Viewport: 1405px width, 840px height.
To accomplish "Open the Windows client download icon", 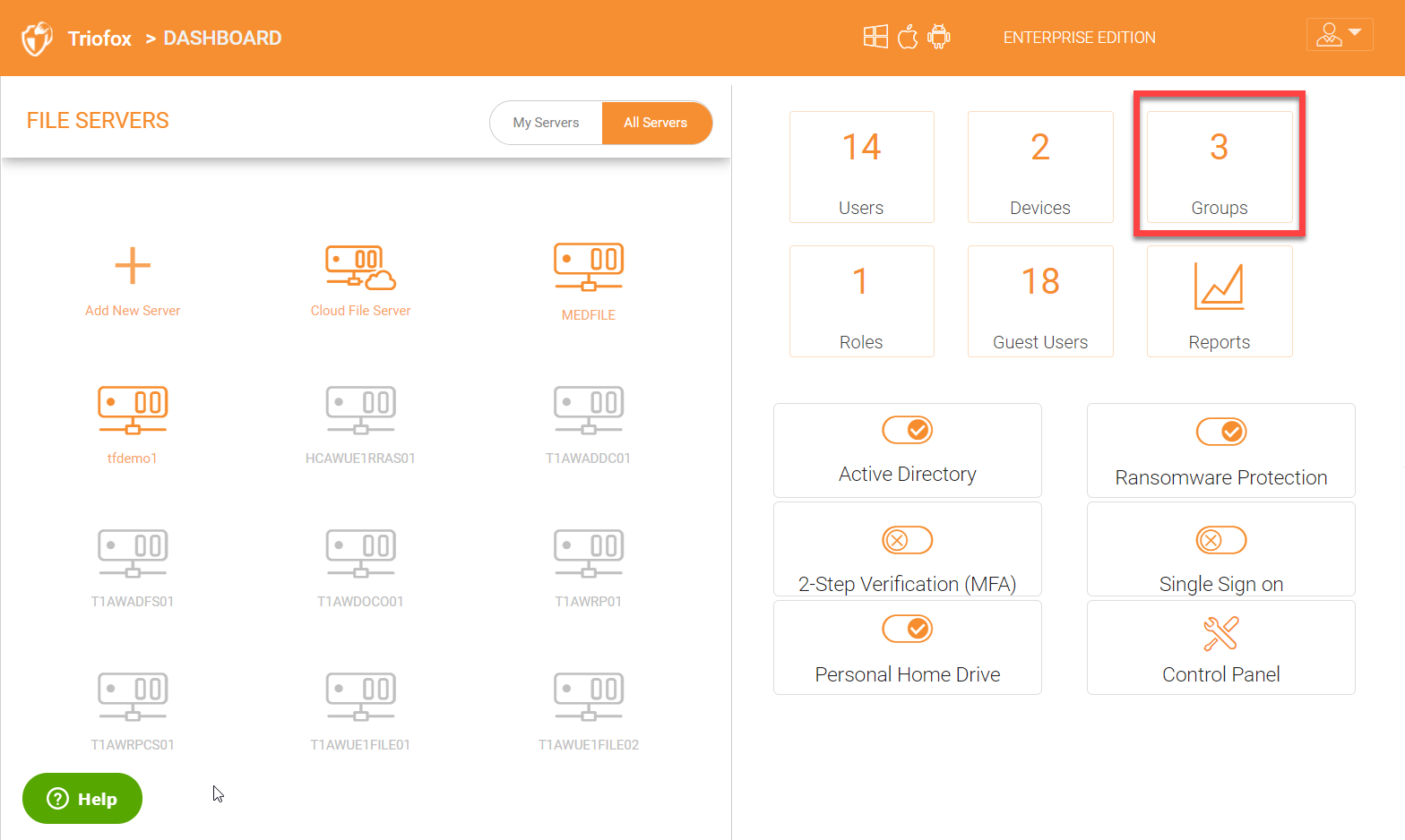I will pos(875,37).
